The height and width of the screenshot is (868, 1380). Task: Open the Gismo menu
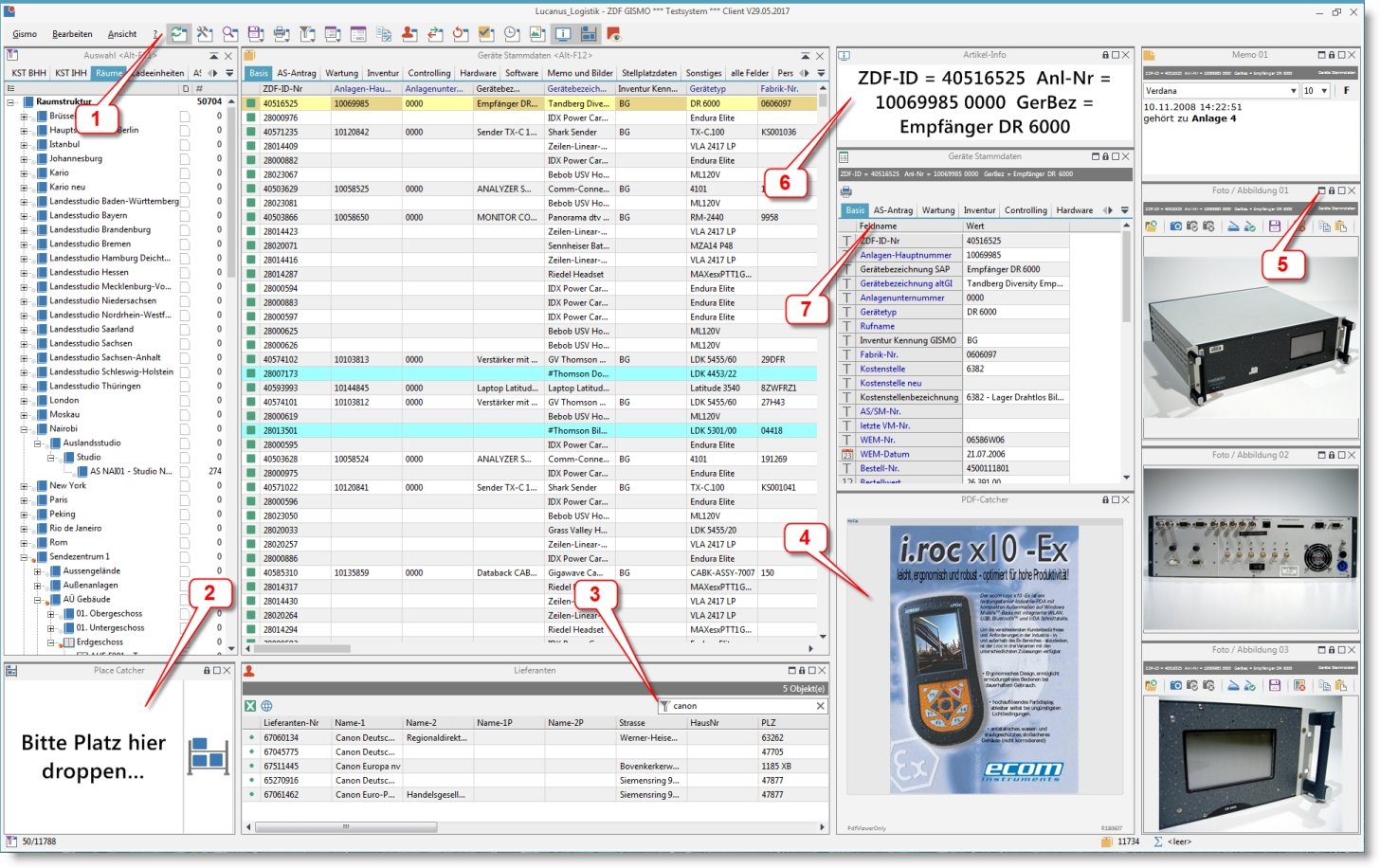click(25, 34)
